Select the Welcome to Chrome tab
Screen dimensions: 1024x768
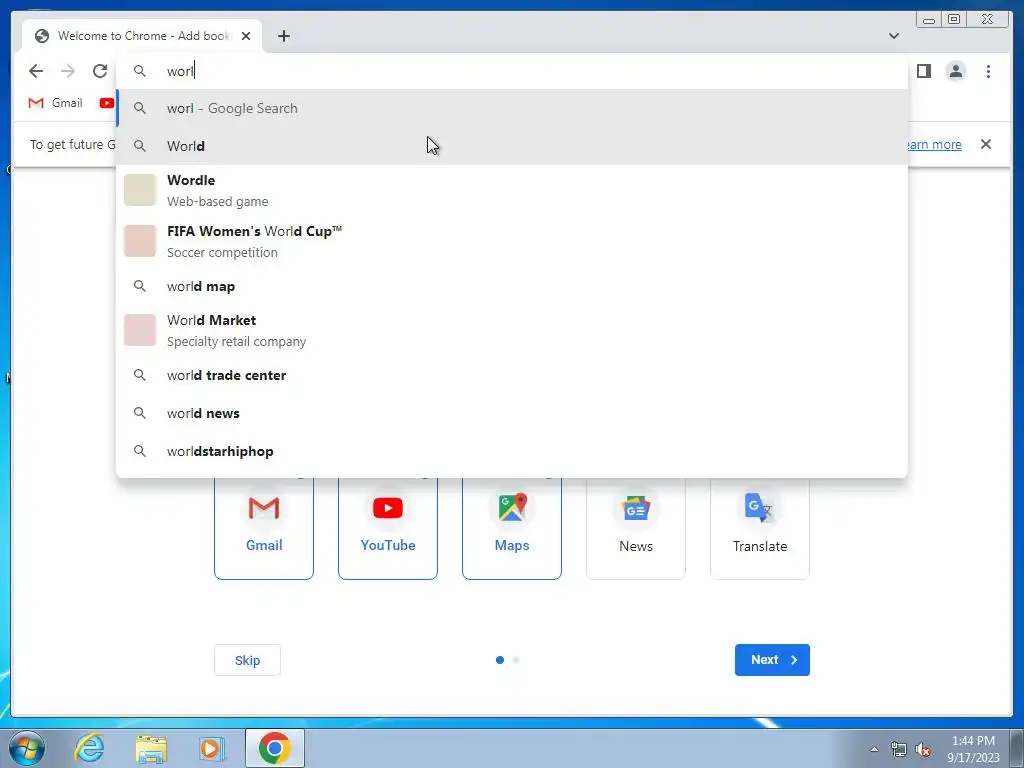(142, 36)
